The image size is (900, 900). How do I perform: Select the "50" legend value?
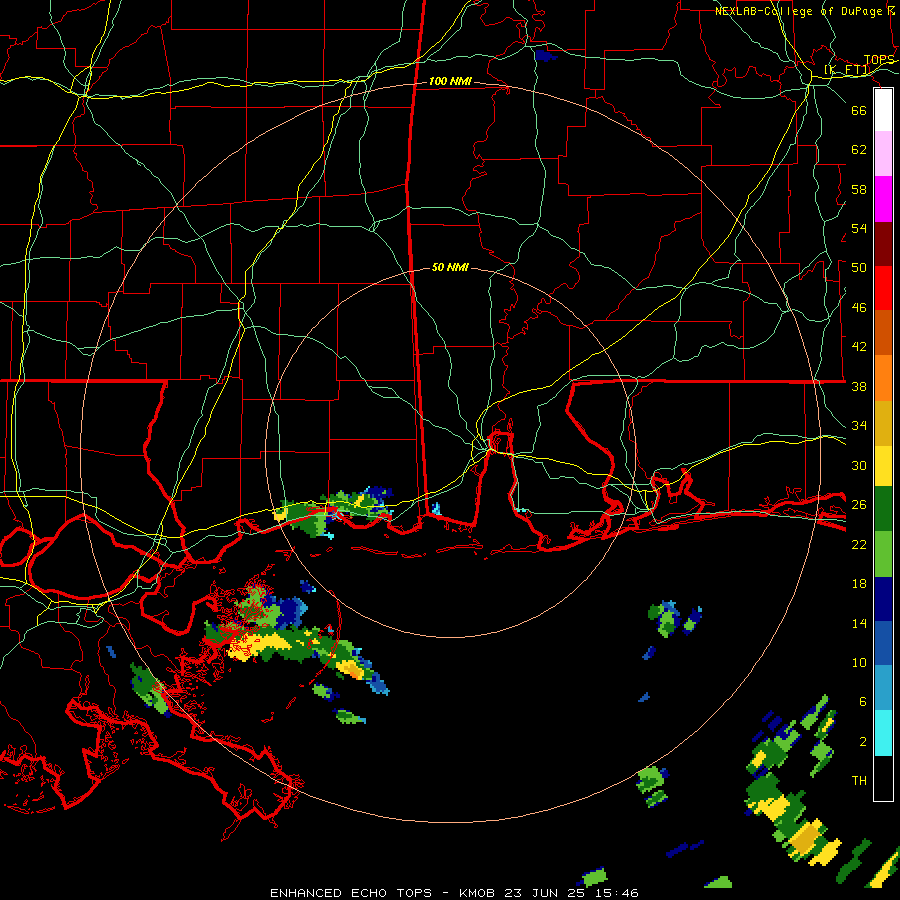[x=859, y=268]
